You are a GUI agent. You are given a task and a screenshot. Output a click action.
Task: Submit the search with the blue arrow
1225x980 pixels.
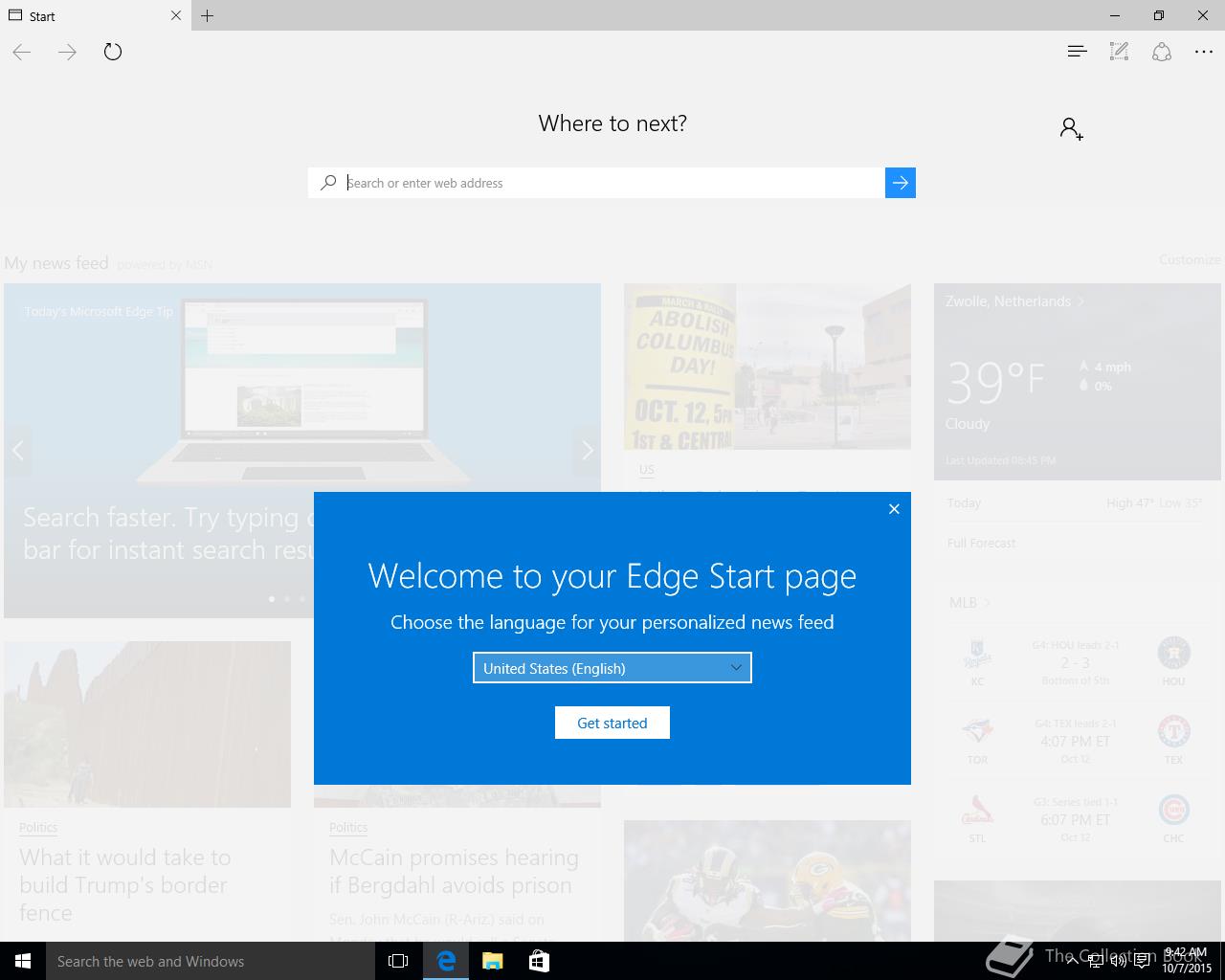point(901,183)
